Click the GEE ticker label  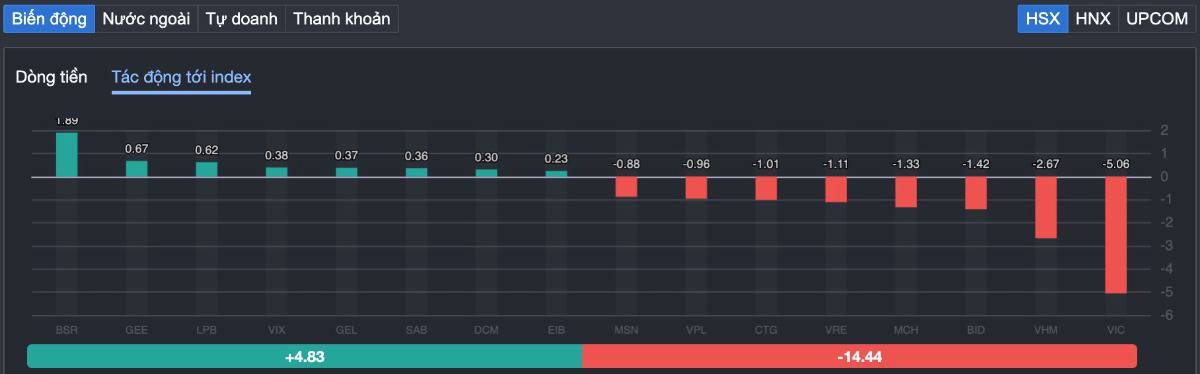click(137, 329)
